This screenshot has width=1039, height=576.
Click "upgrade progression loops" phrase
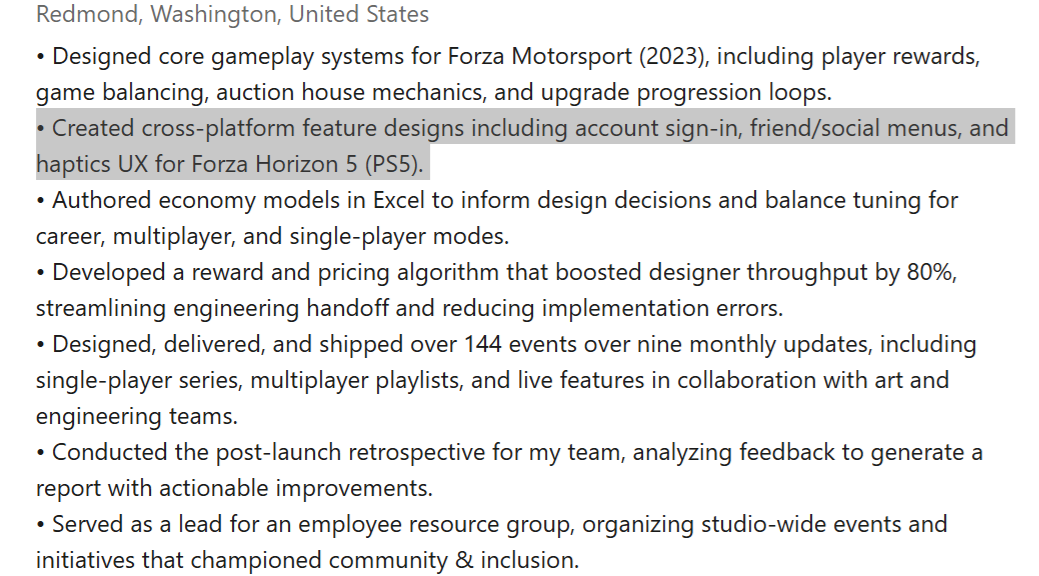686,92
